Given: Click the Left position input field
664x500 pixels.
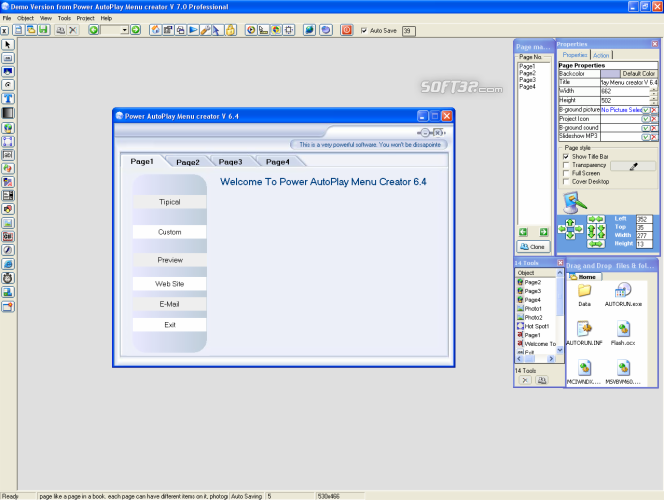Looking at the screenshot, I should [x=644, y=219].
